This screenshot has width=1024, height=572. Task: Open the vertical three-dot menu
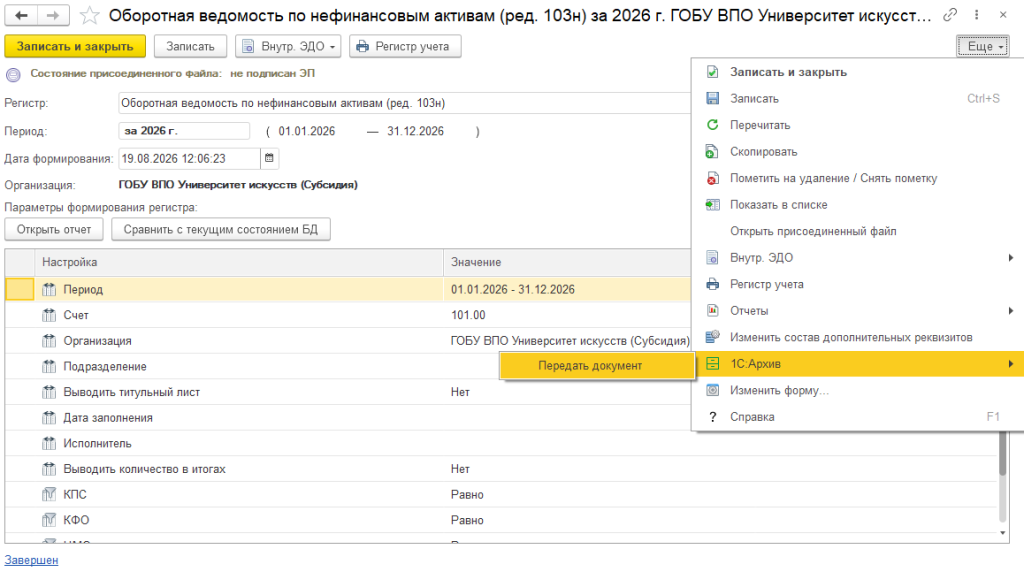[x=976, y=14]
